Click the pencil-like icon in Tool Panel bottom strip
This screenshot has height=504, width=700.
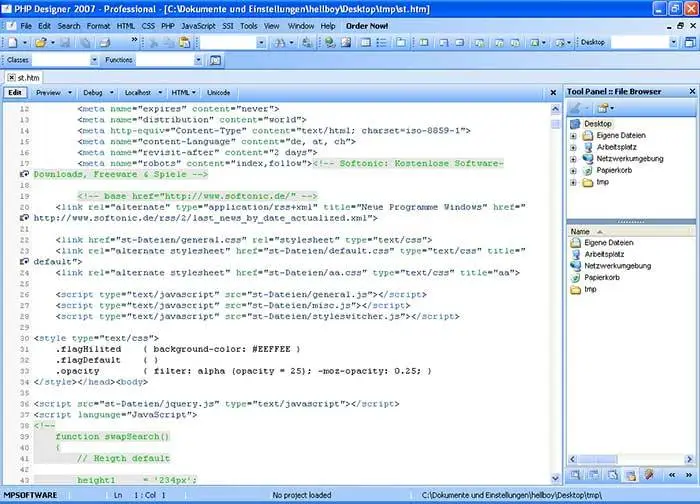tap(649, 475)
